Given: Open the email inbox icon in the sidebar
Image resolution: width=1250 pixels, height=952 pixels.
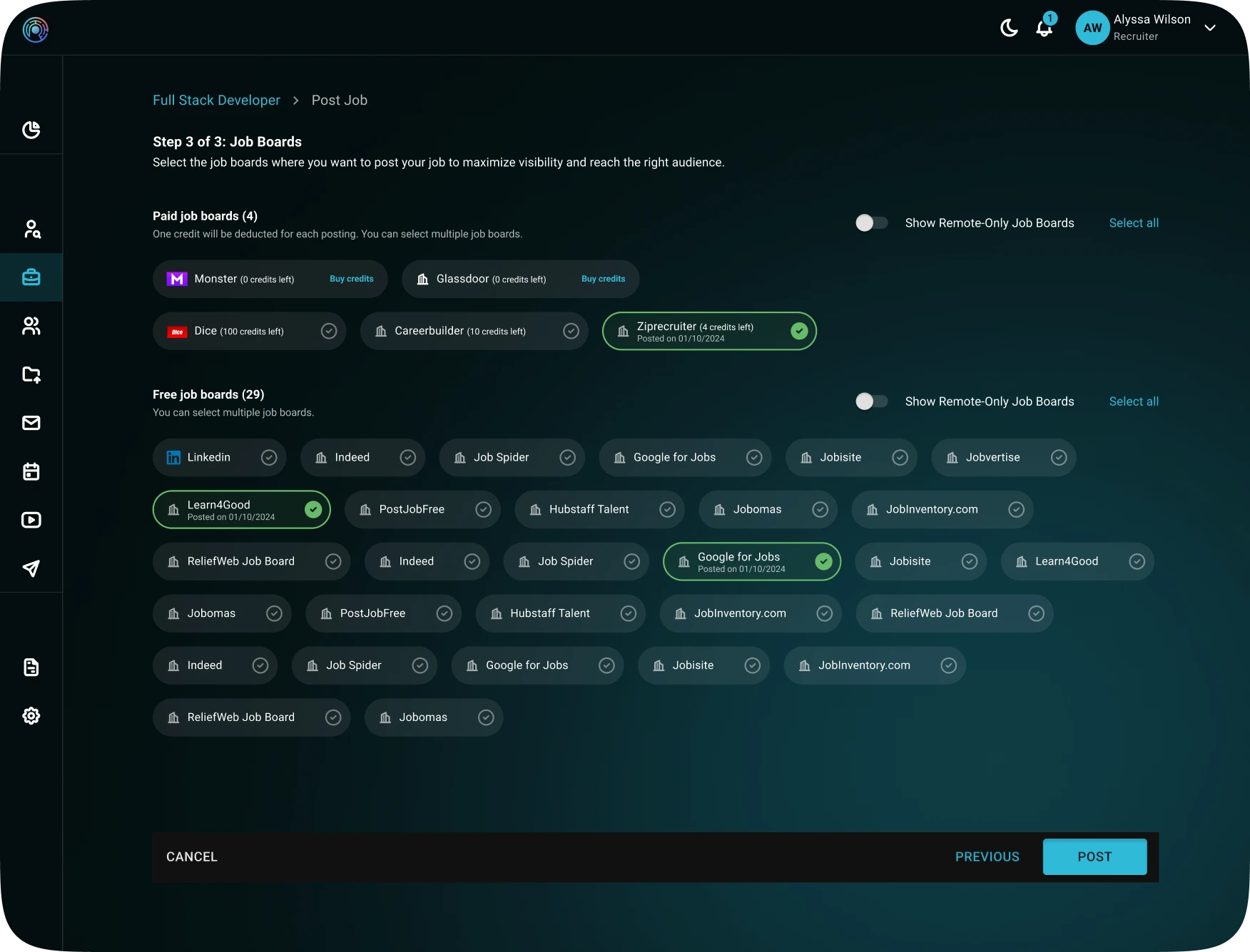Looking at the screenshot, I should pos(31,423).
